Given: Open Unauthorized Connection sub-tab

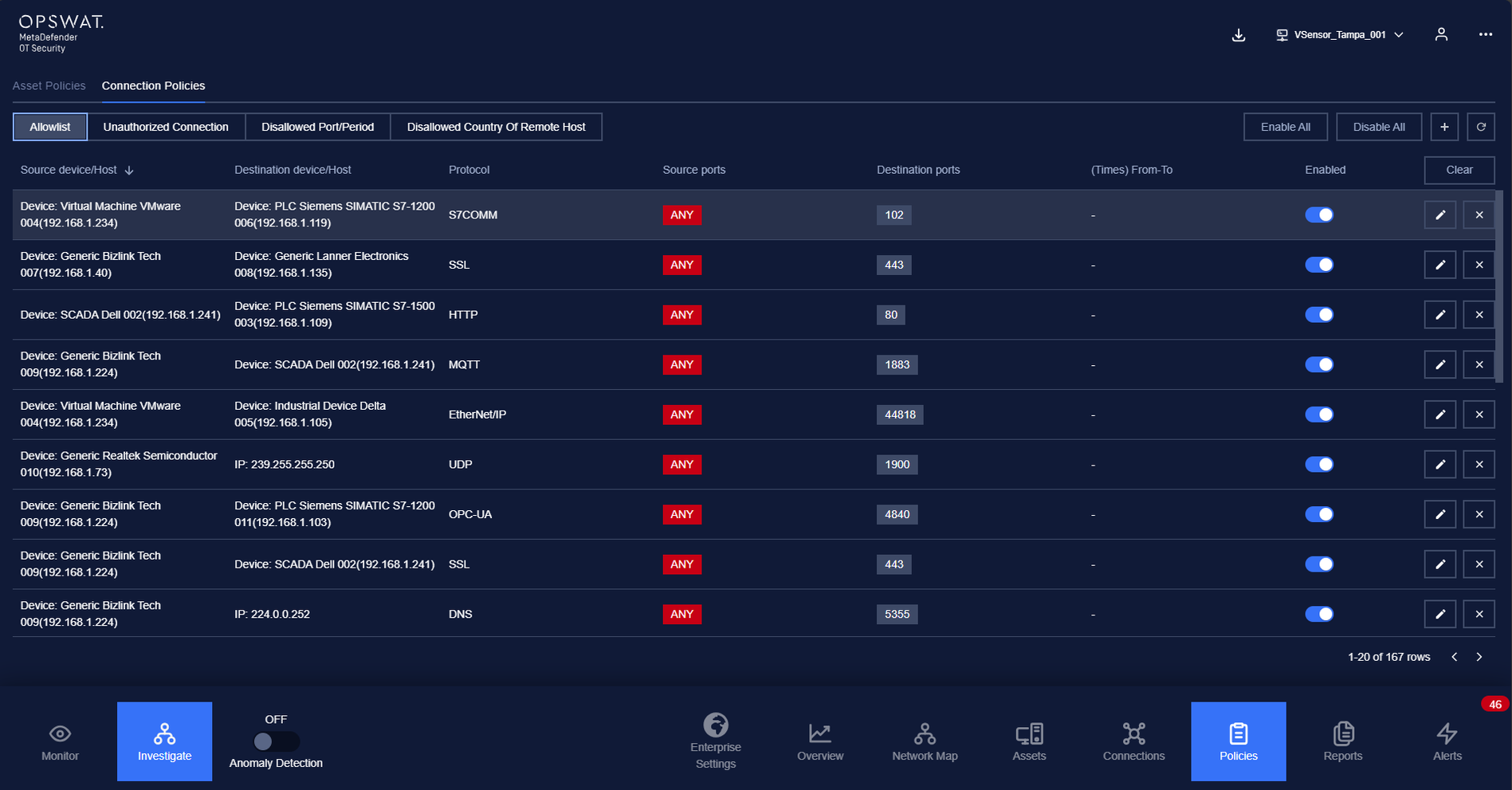Looking at the screenshot, I should coord(166,127).
